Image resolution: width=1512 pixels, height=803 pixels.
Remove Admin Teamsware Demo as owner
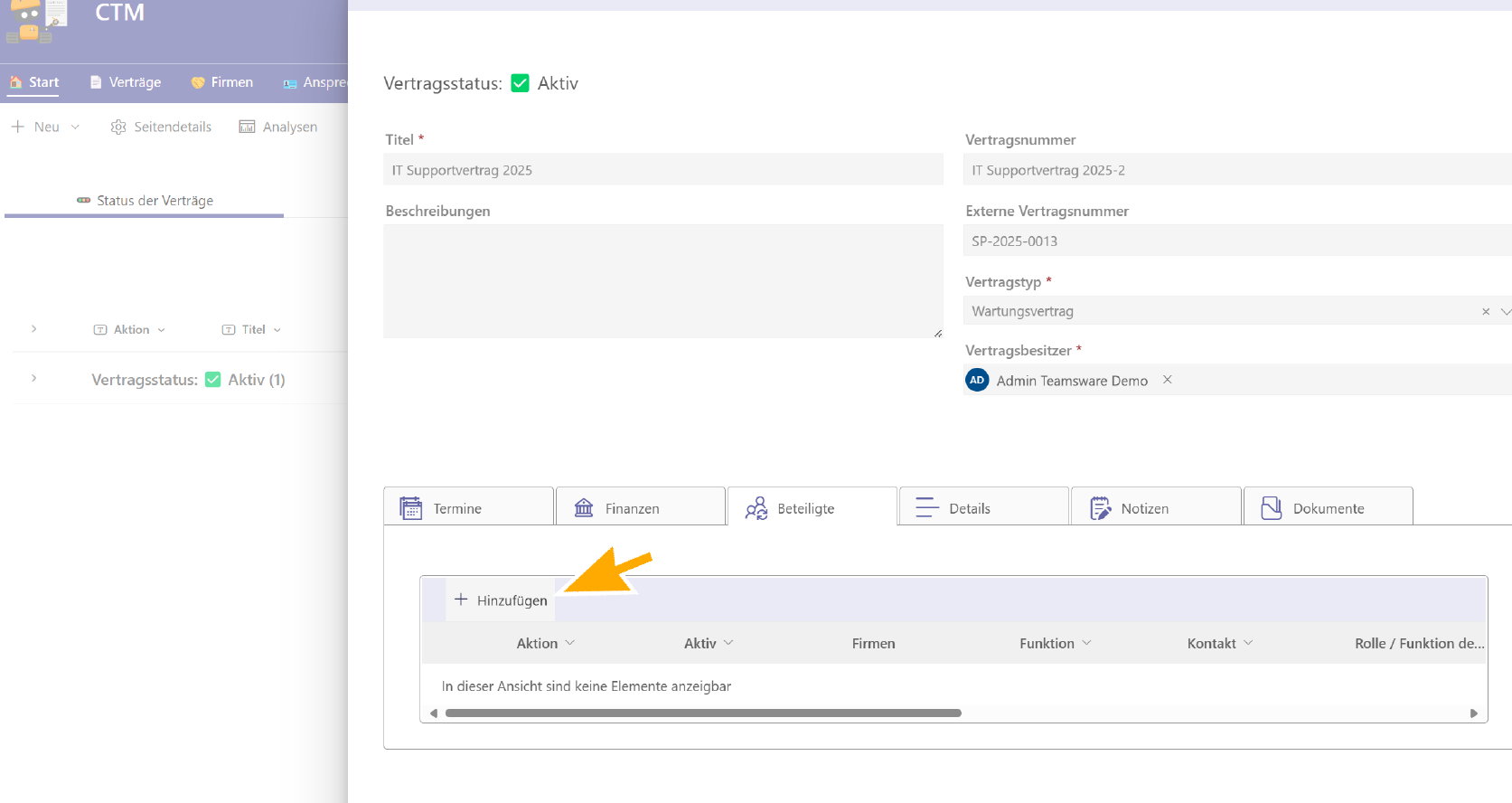click(x=1168, y=380)
